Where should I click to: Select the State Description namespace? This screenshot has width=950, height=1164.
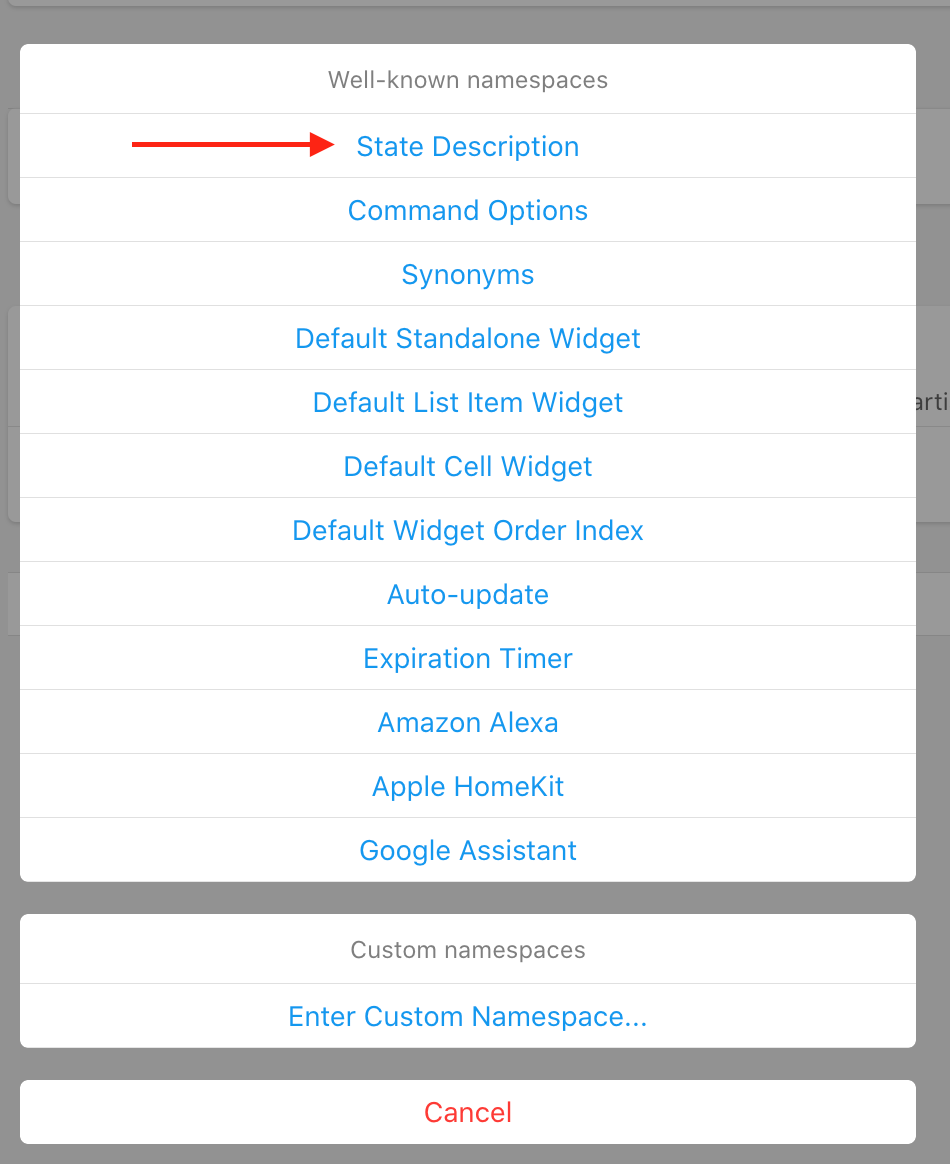(x=468, y=146)
